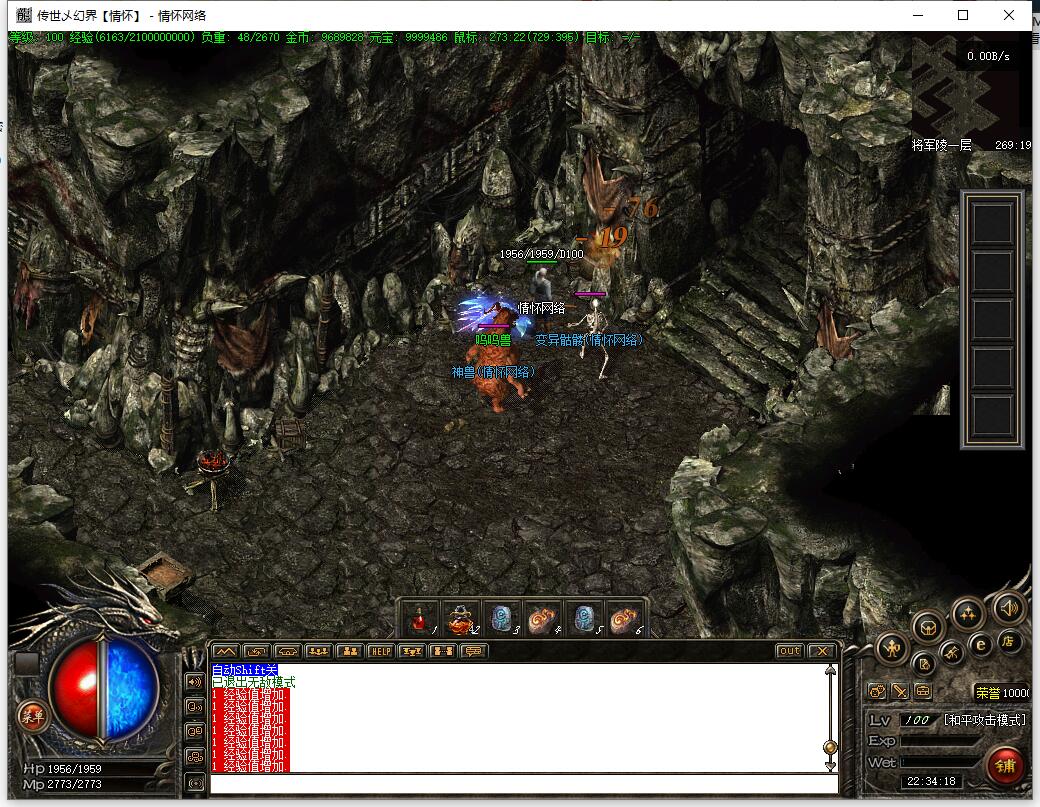Click the small dark square above 菜单 button
This screenshot has height=807, width=1040.
click(x=27, y=664)
